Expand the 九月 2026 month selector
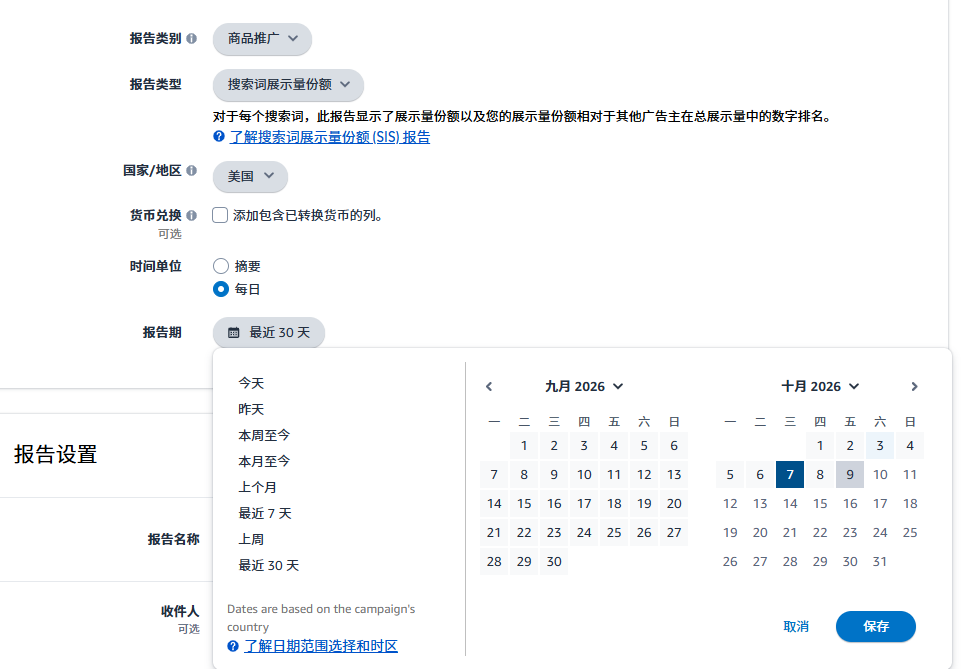973x669 pixels. point(584,387)
